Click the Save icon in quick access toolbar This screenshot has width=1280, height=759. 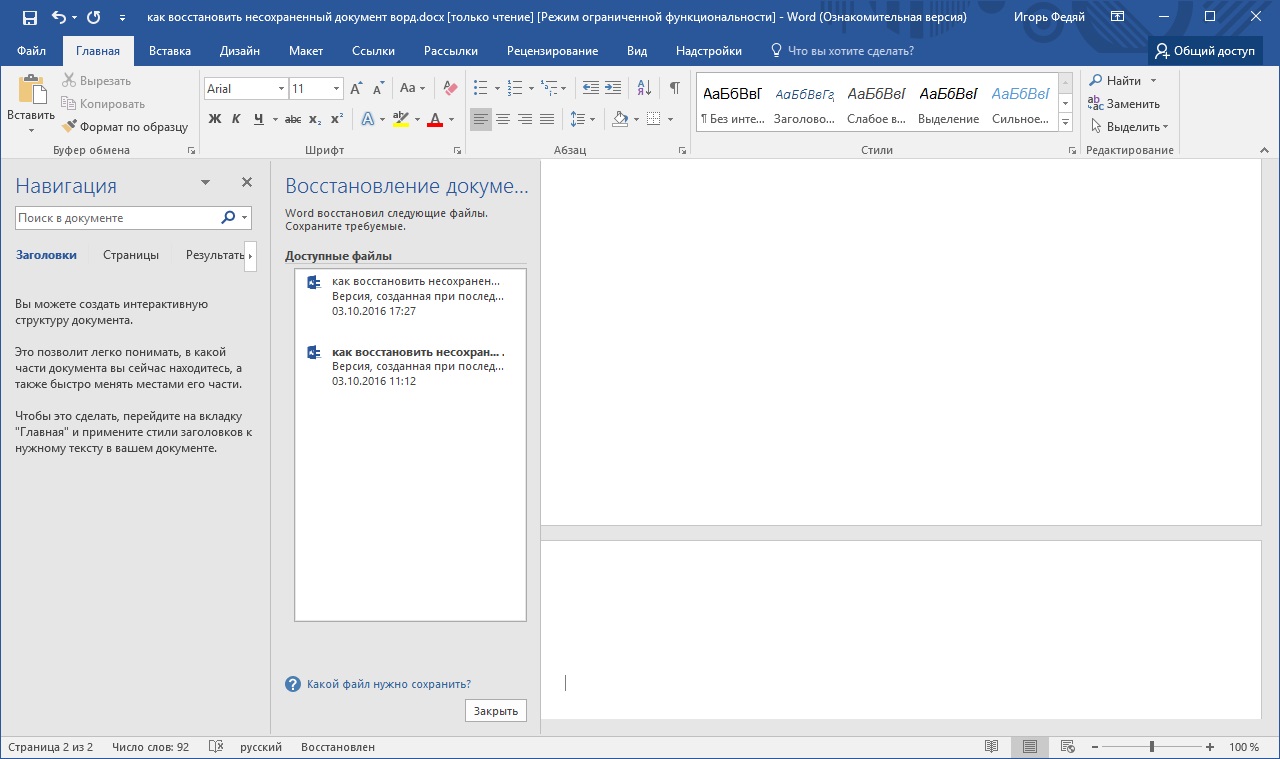pos(30,17)
